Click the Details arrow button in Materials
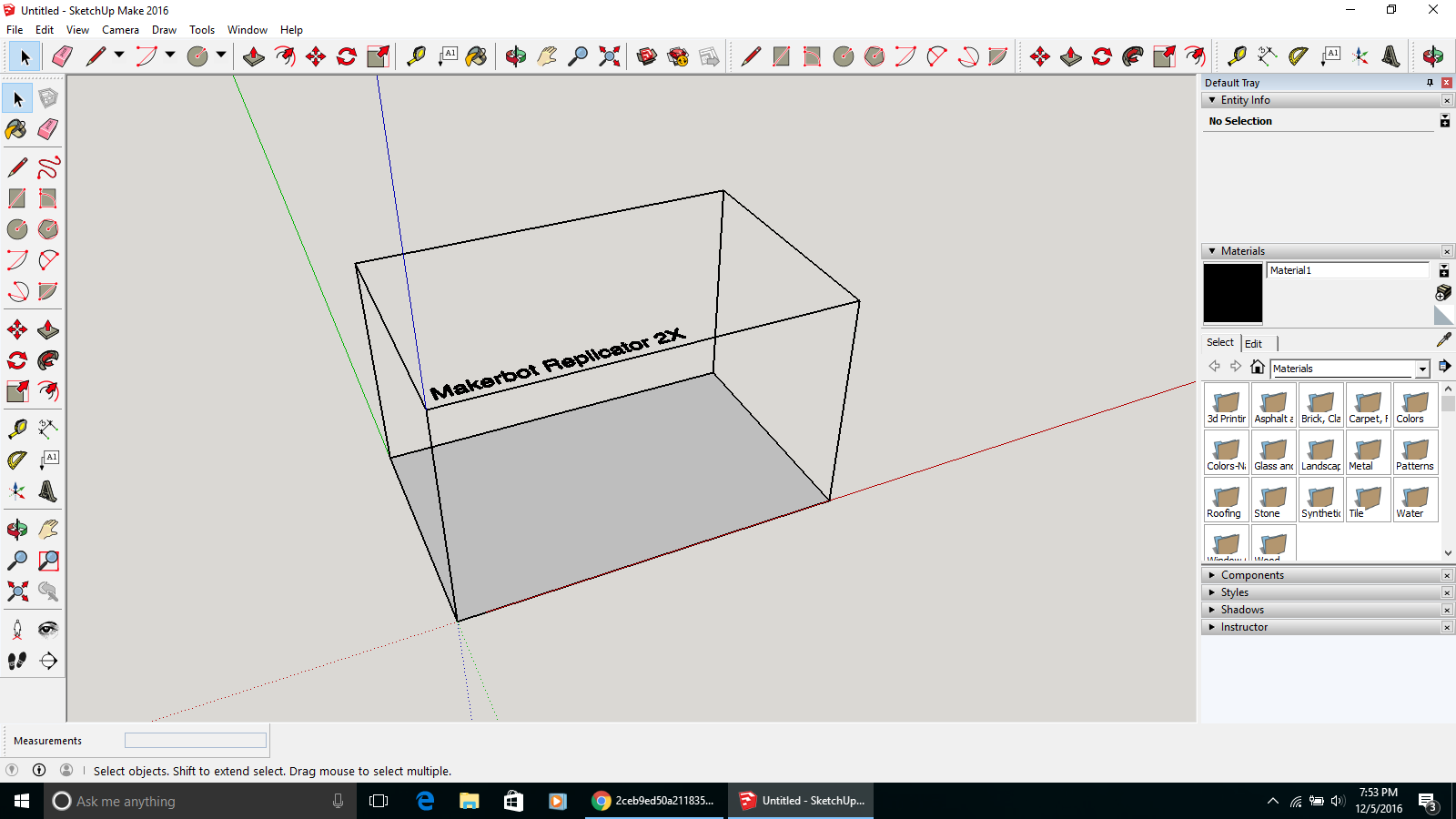This screenshot has height=819, width=1456. tap(1444, 366)
